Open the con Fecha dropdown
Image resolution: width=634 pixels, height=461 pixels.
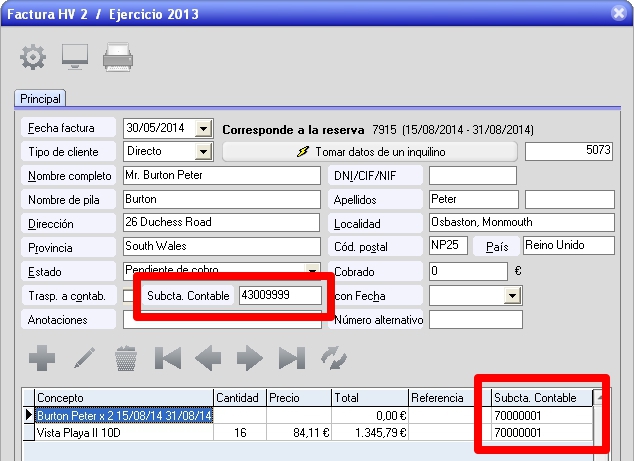pyautogui.click(x=513, y=296)
